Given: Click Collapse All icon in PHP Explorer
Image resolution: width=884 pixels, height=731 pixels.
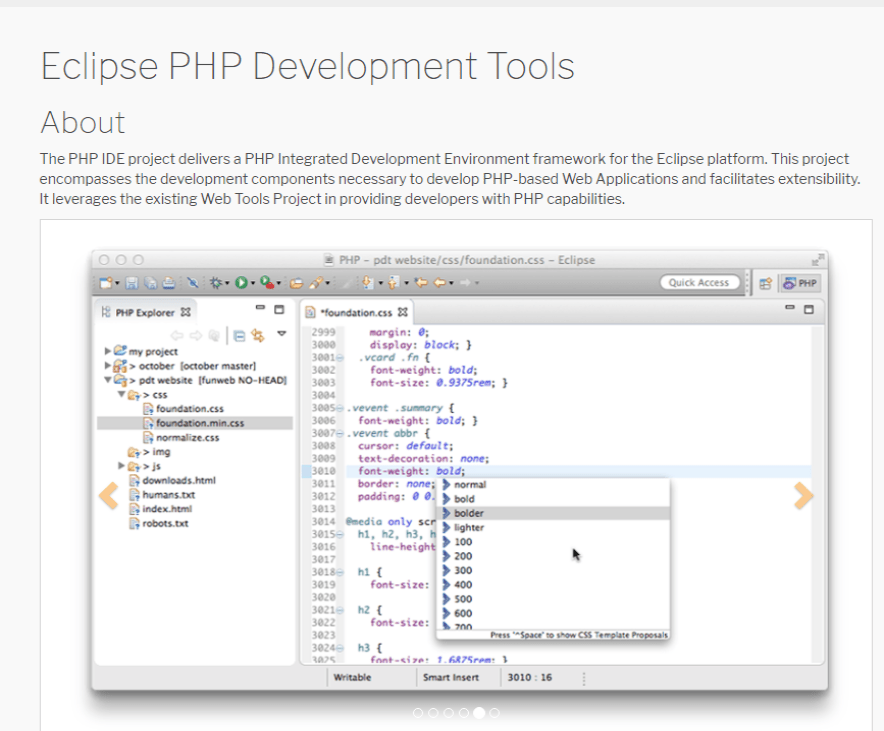Looking at the screenshot, I should (x=239, y=336).
